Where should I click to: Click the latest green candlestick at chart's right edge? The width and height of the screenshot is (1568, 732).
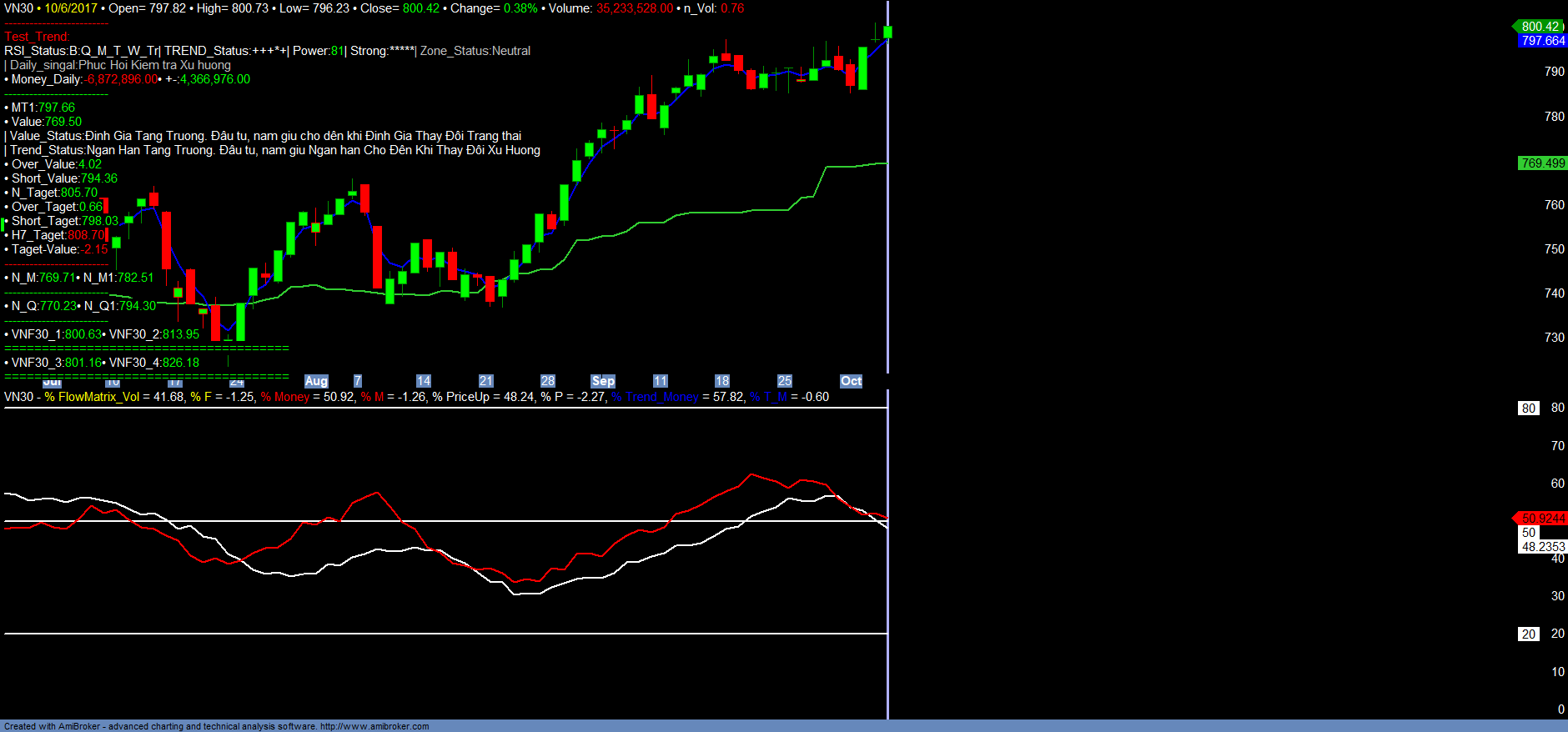[887, 32]
